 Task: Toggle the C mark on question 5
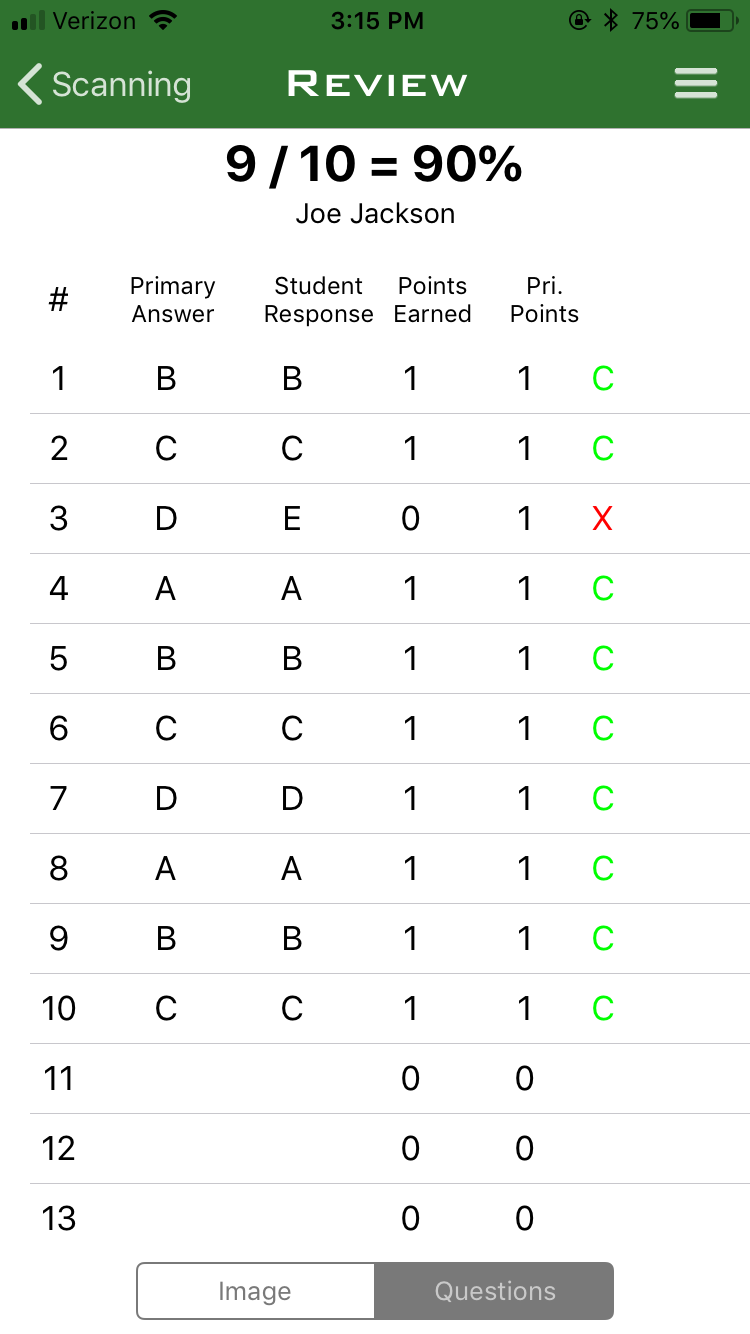(602, 659)
